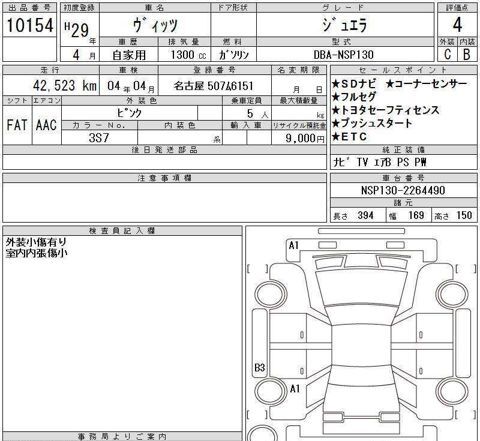Screen dimensions: 480x441
Task: Click sales point "★フルセグ"
Action: pyautogui.click(x=354, y=97)
